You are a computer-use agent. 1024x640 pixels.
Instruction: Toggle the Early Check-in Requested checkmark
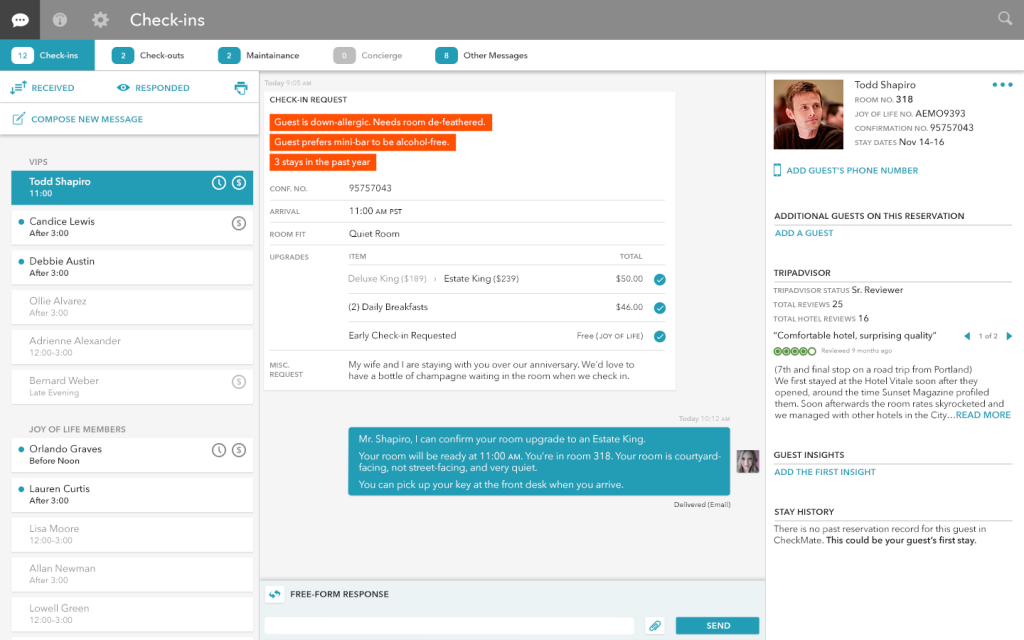click(659, 336)
